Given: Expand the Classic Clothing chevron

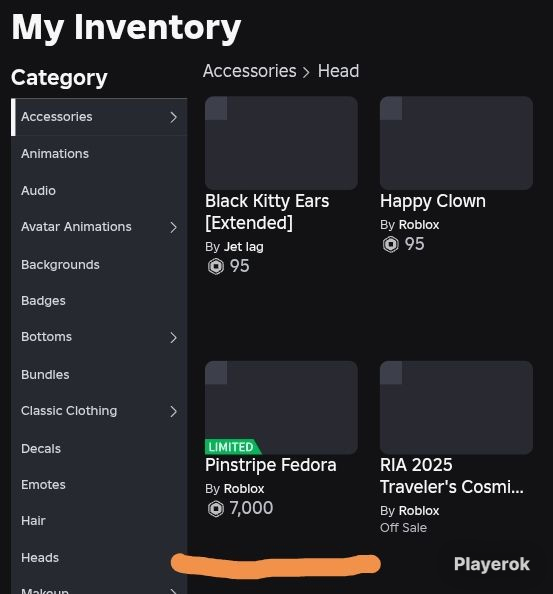Looking at the screenshot, I should 173,411.
